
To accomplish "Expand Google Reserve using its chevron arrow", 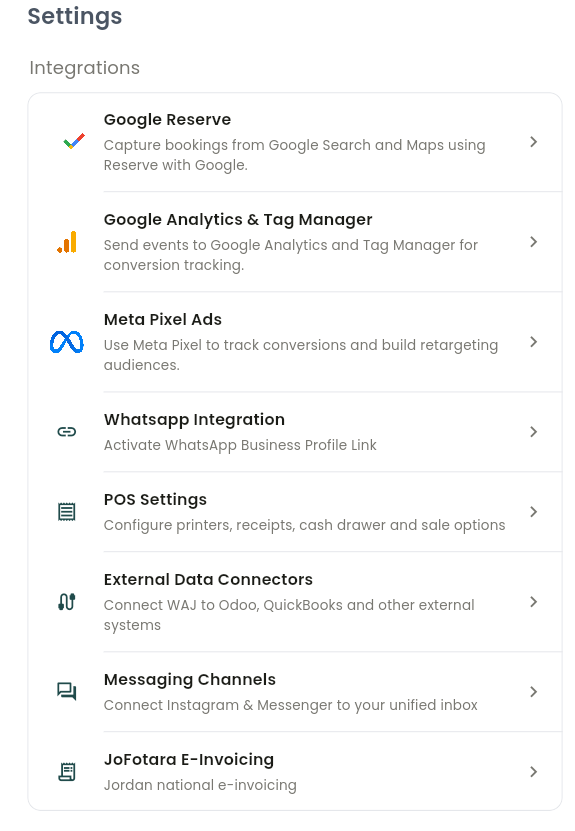I will [534, 142].
